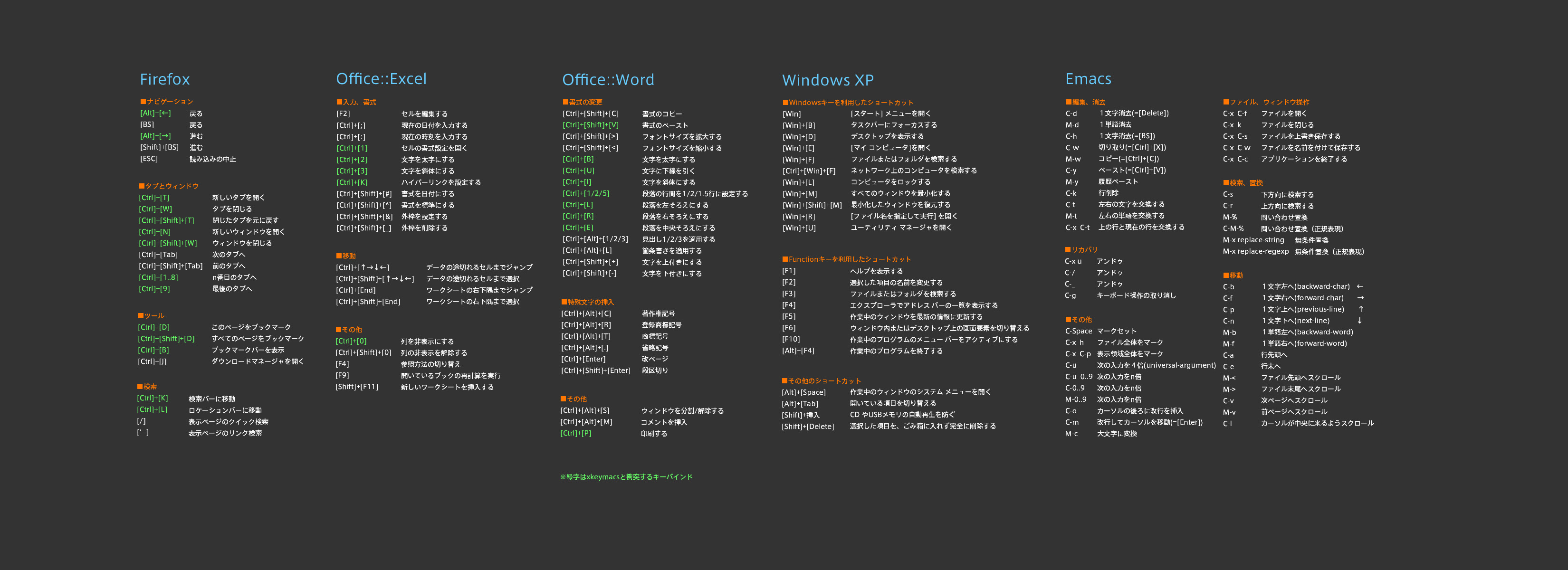Click the '[F10]' shortcut text
The height and width of the screenshot is (570, 1568).
(x=791, y=340)
